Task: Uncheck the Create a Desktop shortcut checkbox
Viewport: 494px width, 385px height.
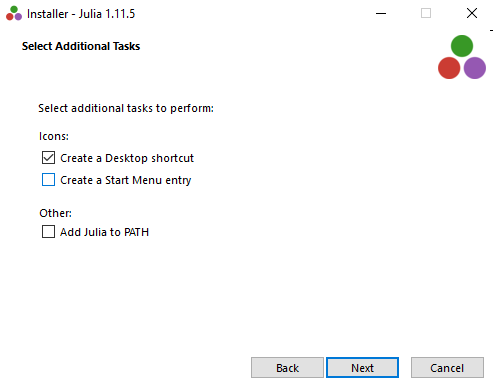Action: click(x=48, y=158)
